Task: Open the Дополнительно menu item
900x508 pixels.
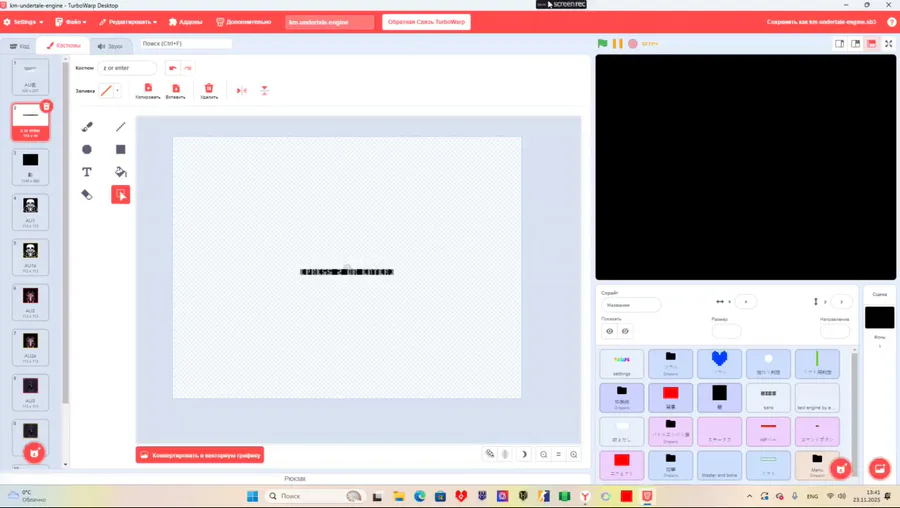Action: (243, 22)
